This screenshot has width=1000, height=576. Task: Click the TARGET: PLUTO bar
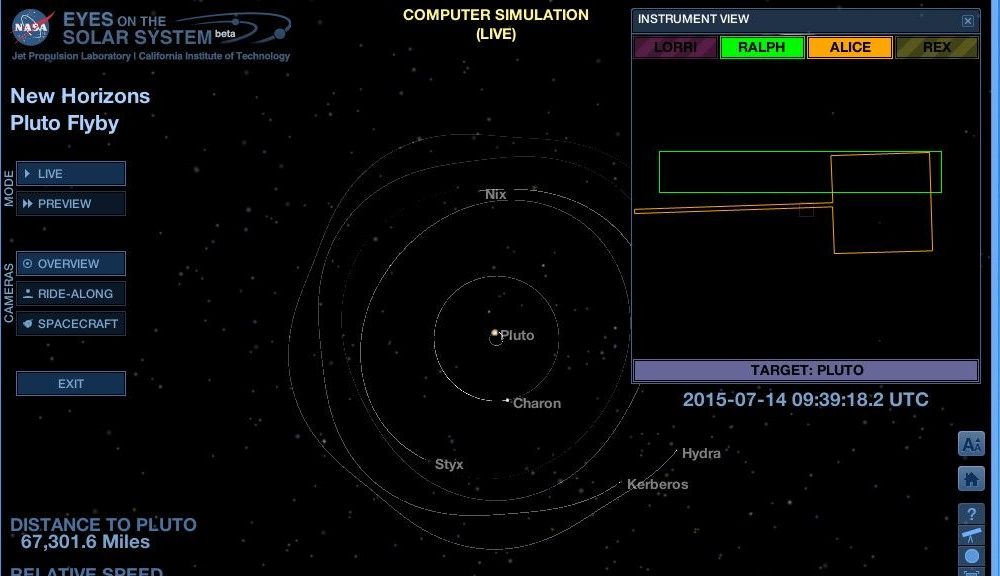pos(806,370)
